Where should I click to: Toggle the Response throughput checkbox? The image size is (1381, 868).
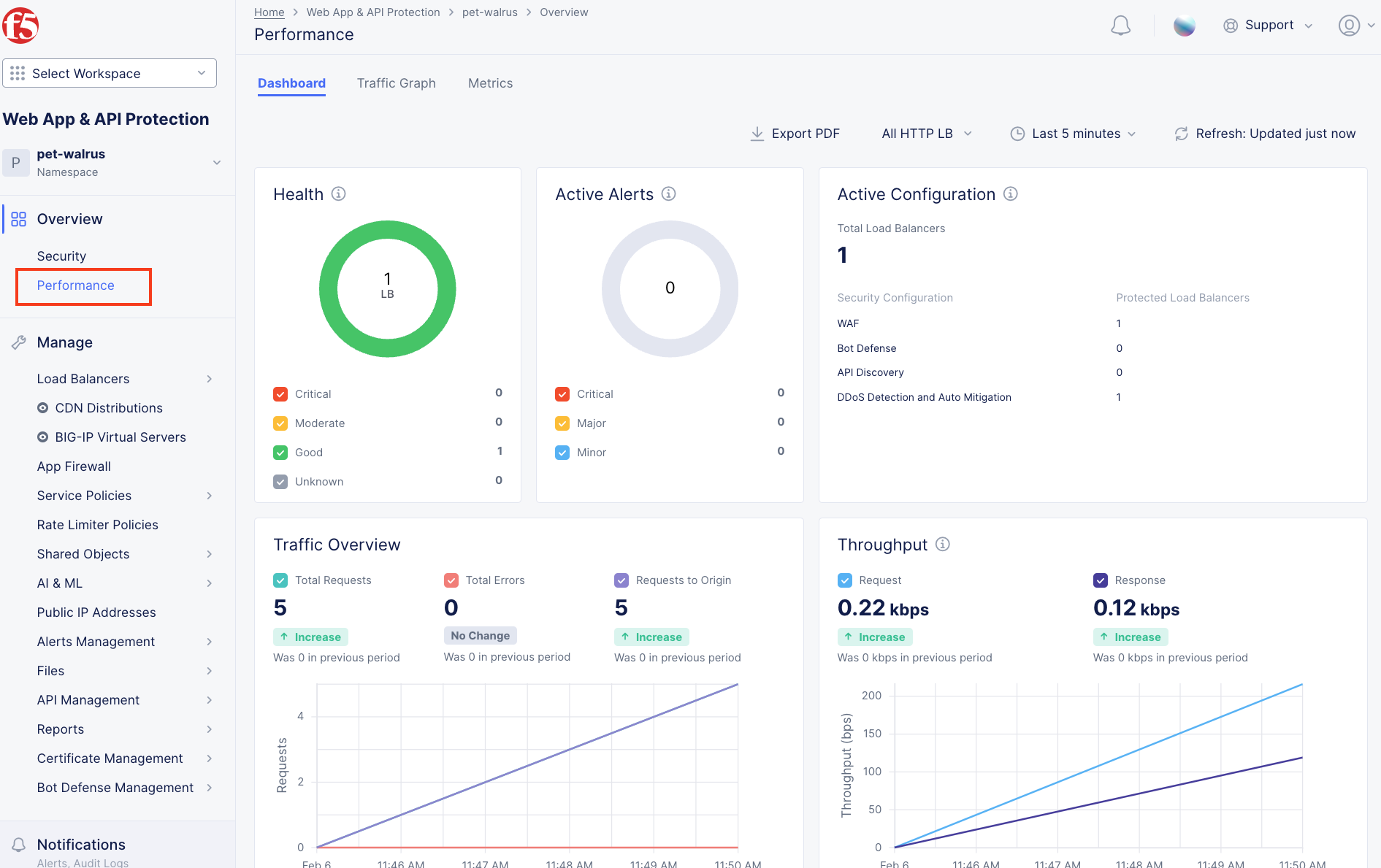1101,580
